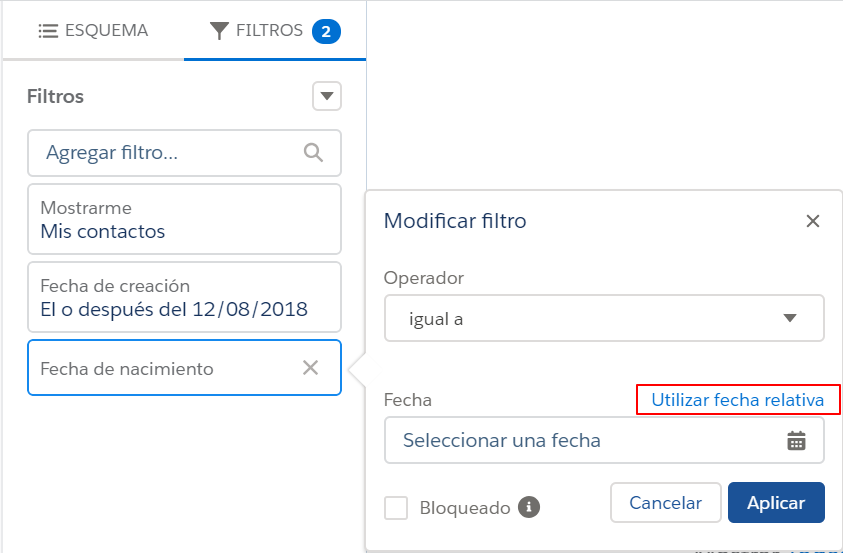Enable the Bloqueado checkbox
The image size is (843, 553).
pyautogui.click(x=396, y=508)
